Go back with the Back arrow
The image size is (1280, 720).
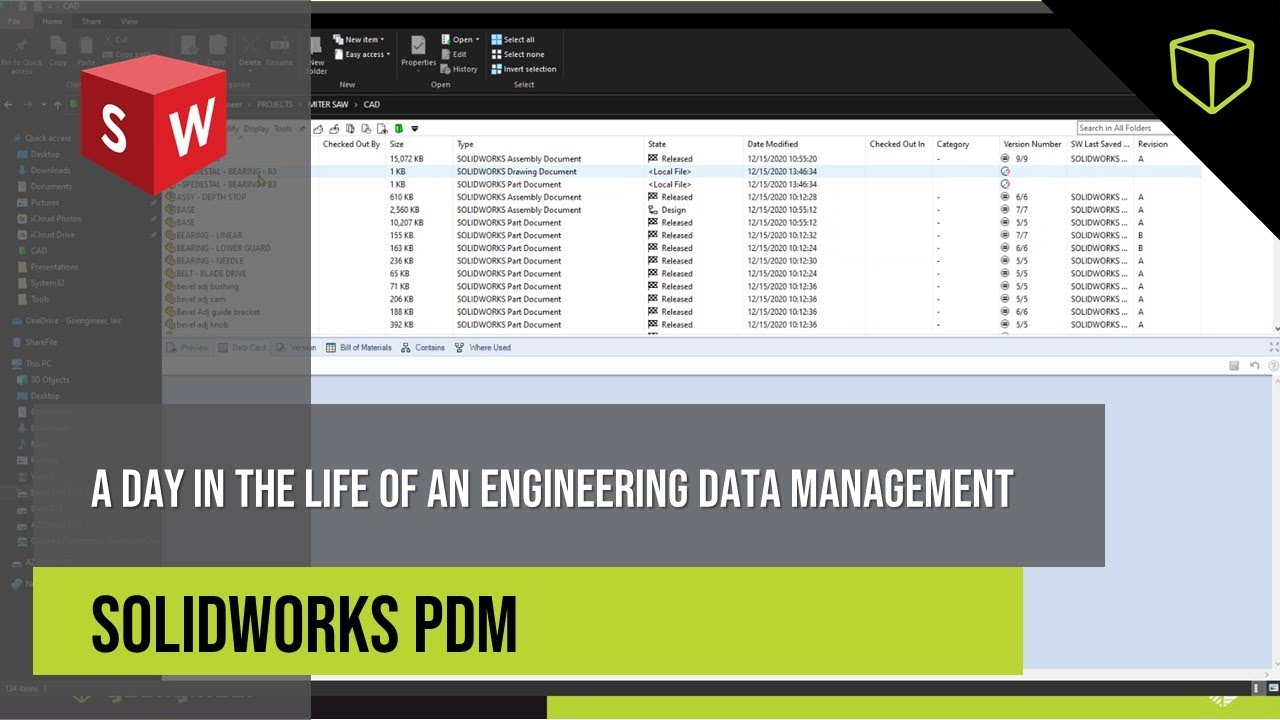9,104
